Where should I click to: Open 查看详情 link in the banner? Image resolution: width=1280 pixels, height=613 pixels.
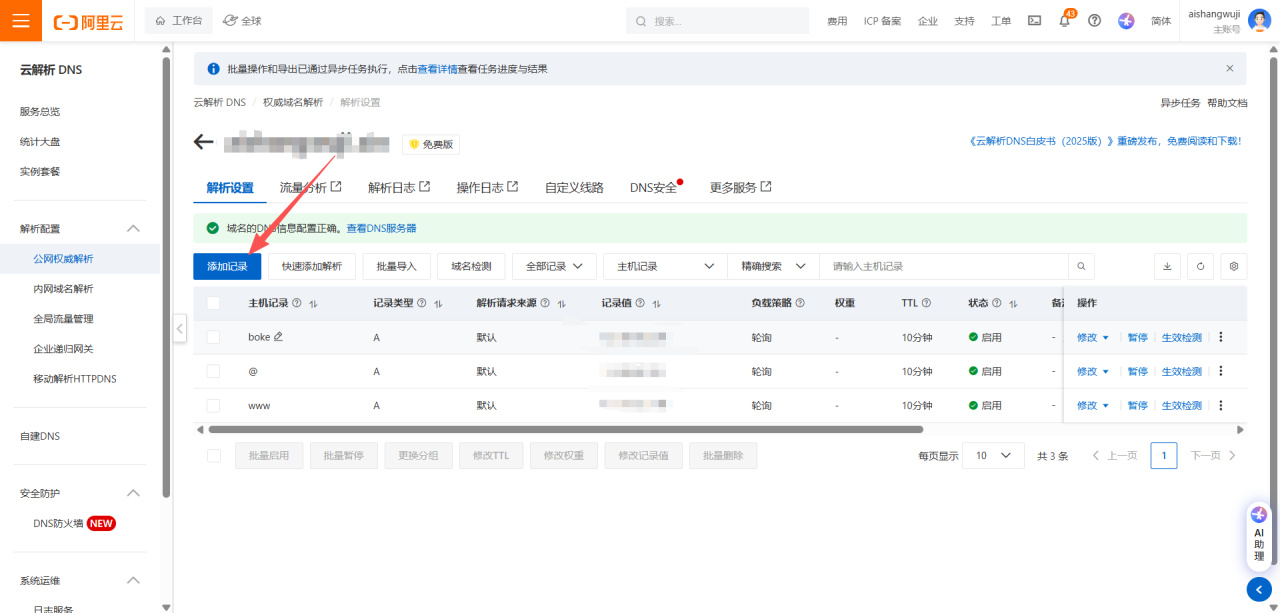437,69
